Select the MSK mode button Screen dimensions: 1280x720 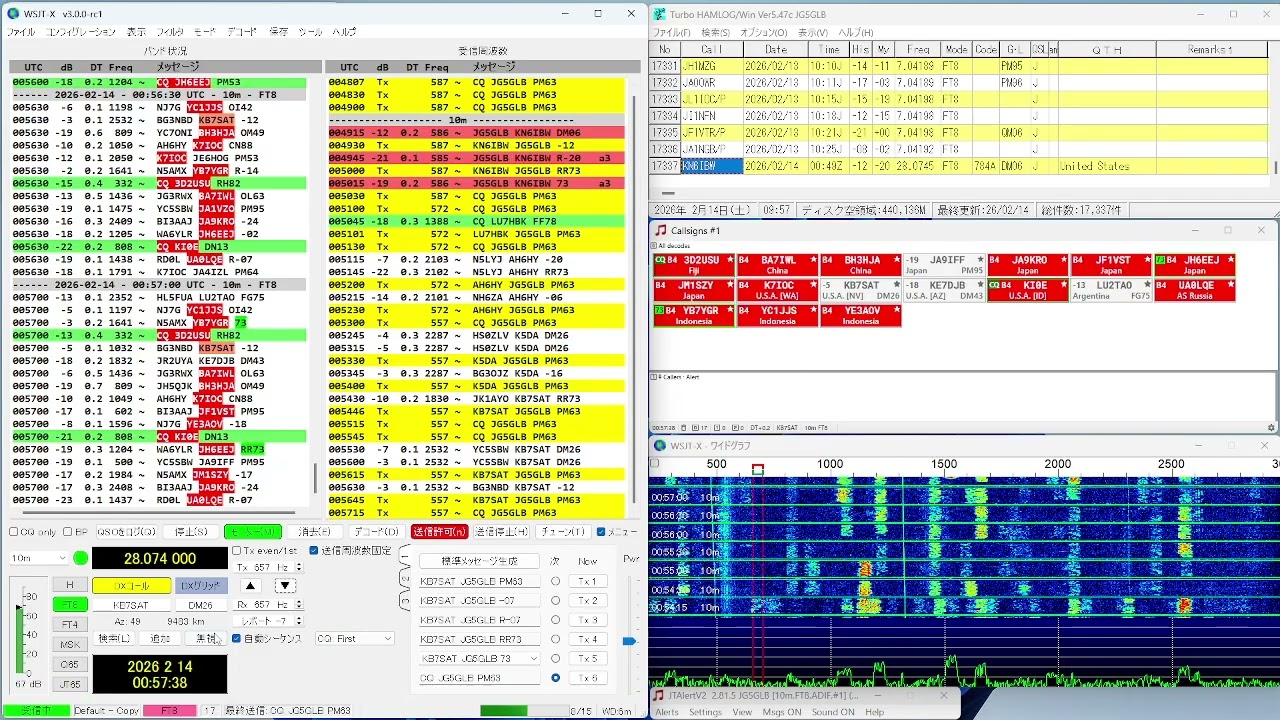(x=69, y=644)
